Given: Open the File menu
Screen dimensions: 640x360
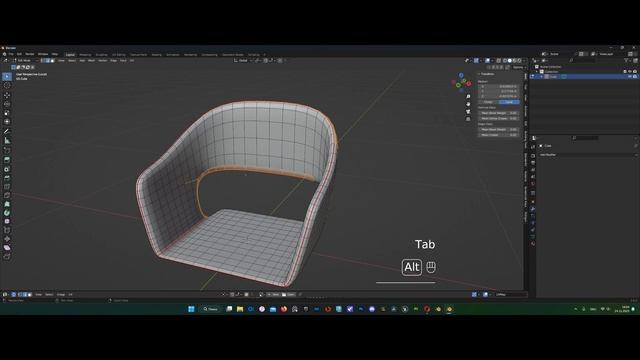Looking at the screenshot, I should [x=11, y=54].
